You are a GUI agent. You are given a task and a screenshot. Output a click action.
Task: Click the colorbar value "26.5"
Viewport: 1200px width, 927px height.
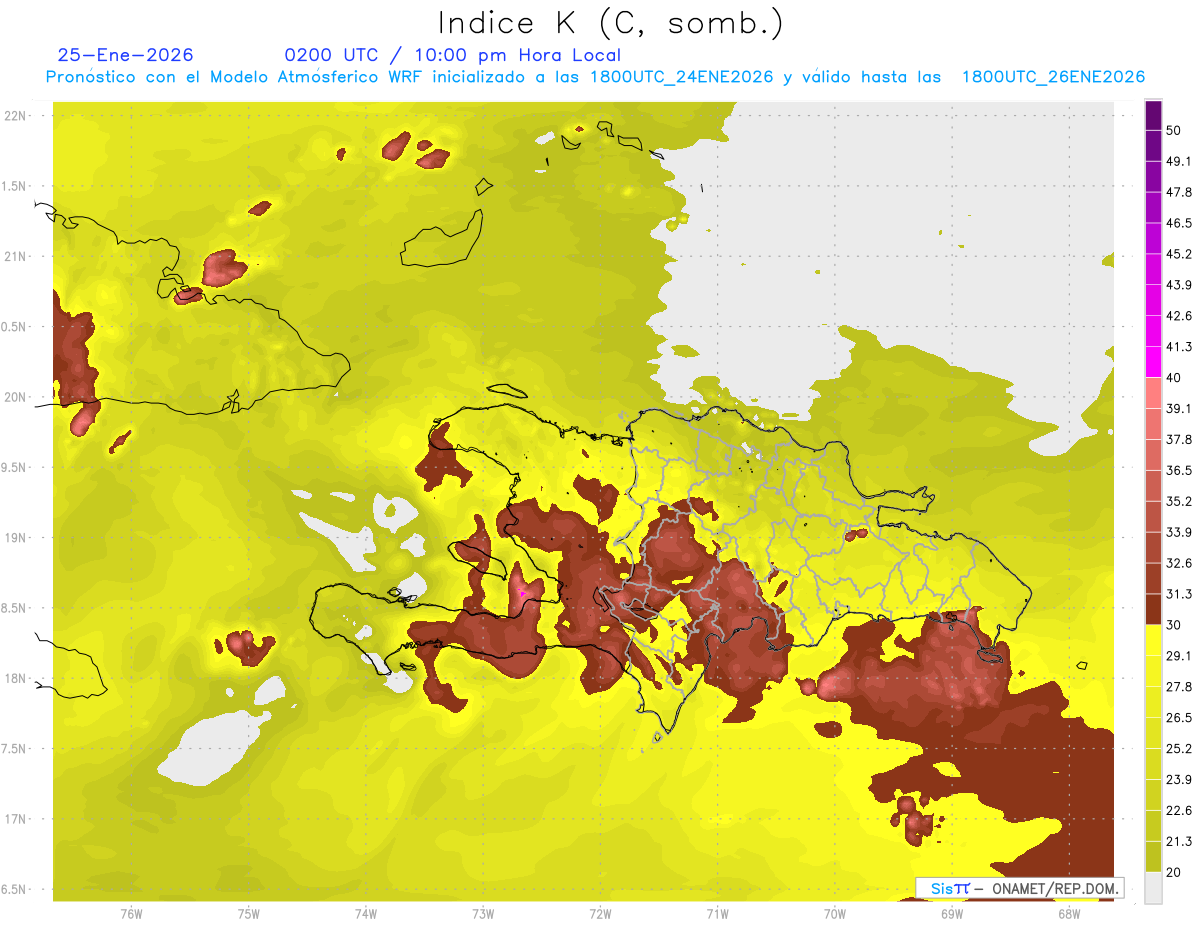click(1179, 717)
